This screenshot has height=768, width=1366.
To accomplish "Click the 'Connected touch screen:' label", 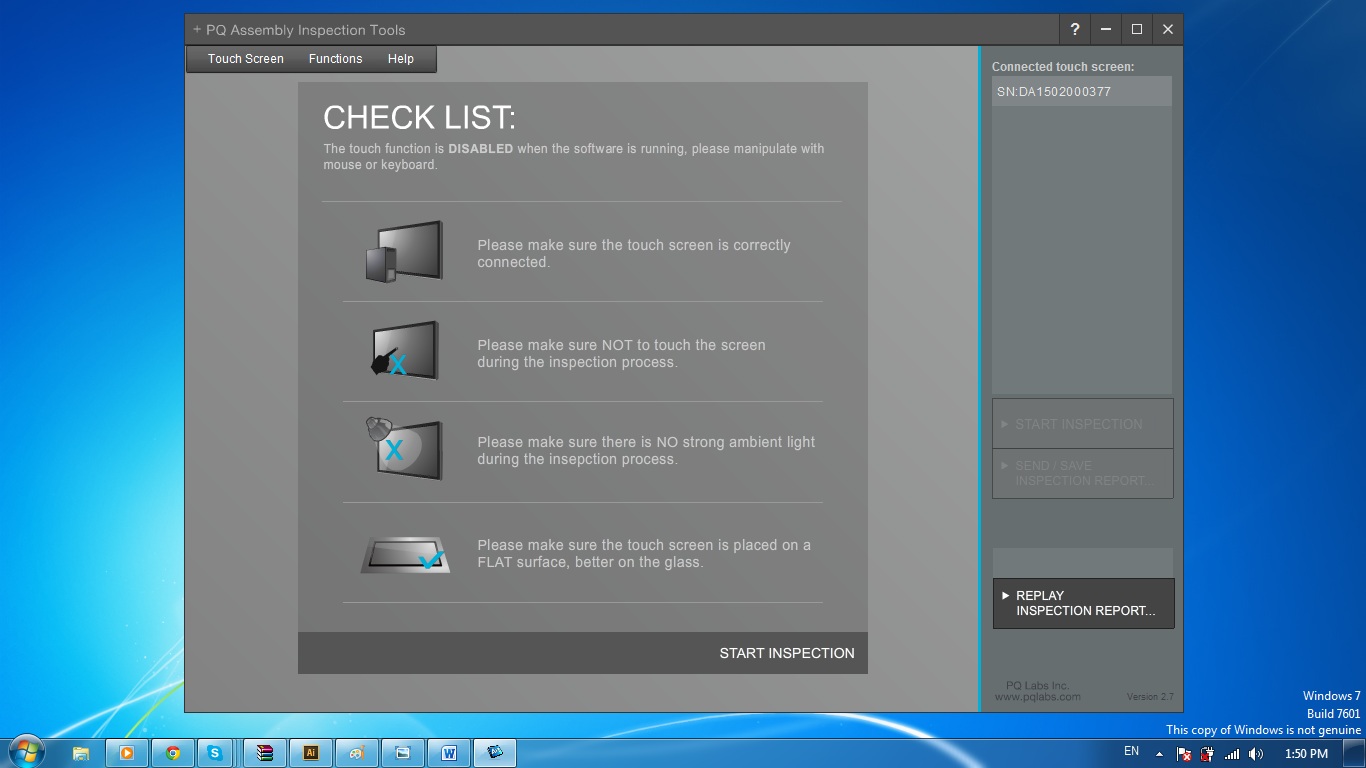I will [x=1063, y=67].
